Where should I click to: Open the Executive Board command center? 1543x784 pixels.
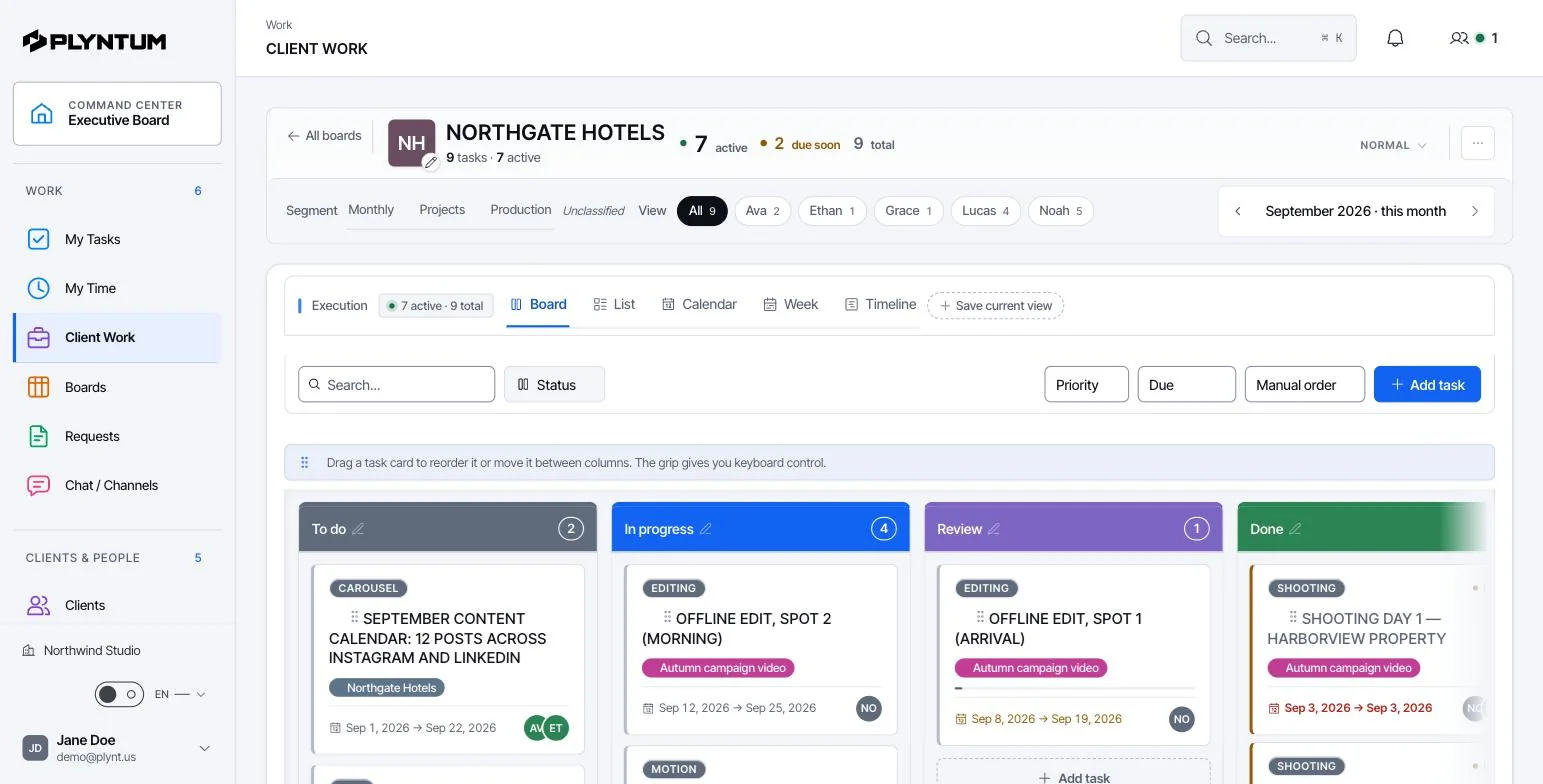click(117, 113)
